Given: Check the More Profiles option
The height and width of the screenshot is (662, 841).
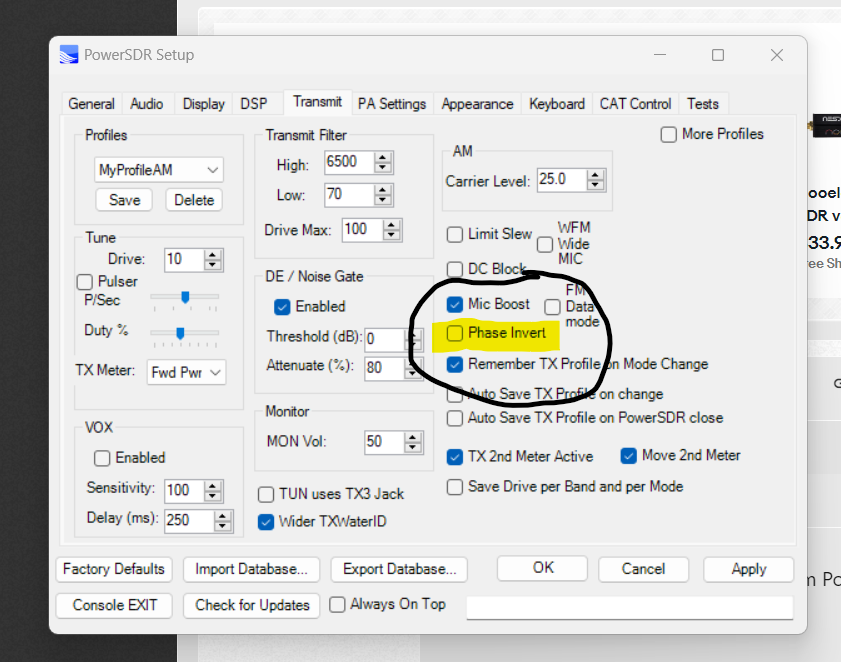Looking at the screenshot, I should pyautogui.click(x=669, y=134).
